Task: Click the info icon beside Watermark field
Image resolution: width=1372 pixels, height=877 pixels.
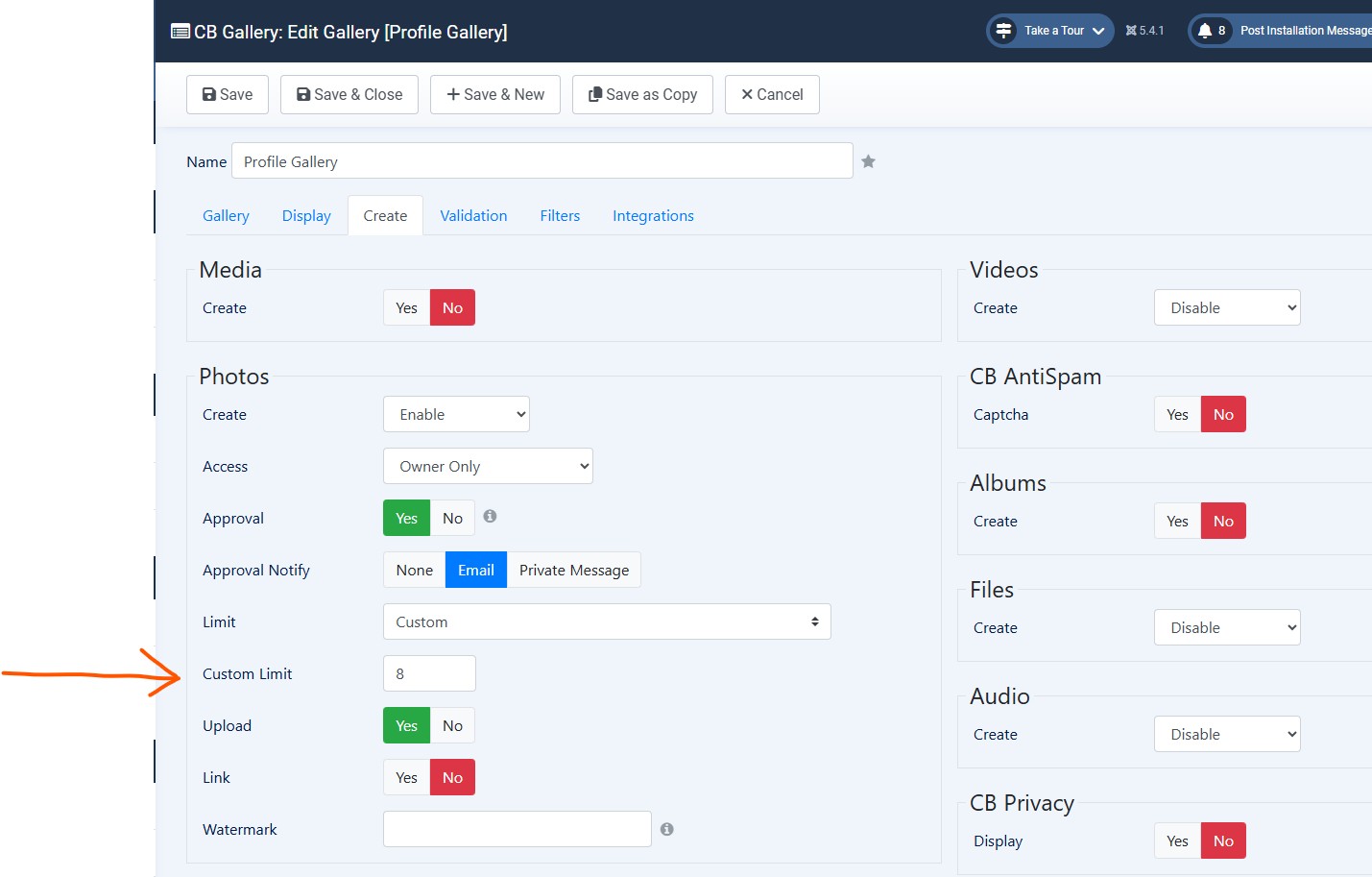Action: tap(666, 829)
